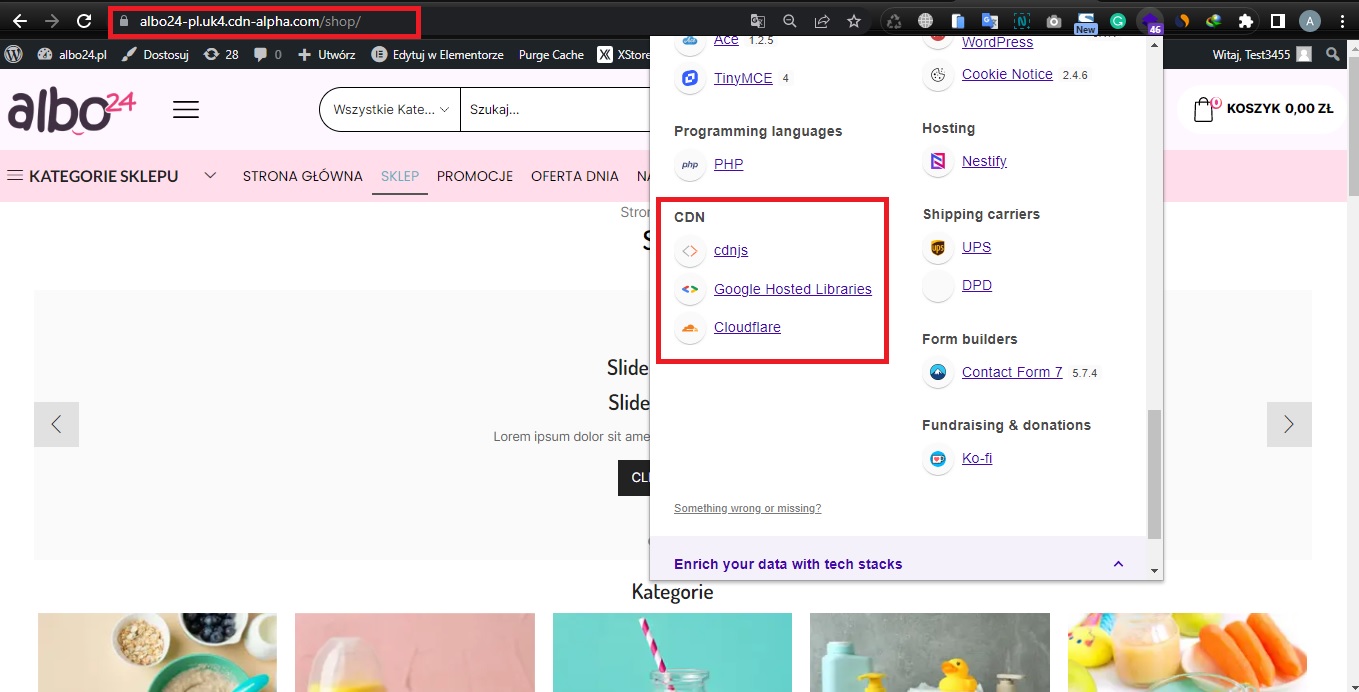
Task: Open Contact Form 7 link
Action: pyautogui.click(x=1012, y=372)
